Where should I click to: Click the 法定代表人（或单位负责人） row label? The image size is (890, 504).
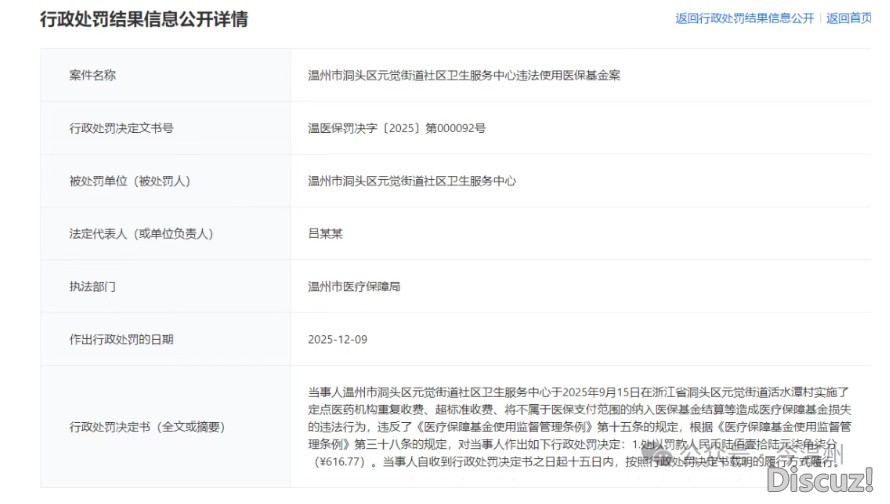[141, 234]
